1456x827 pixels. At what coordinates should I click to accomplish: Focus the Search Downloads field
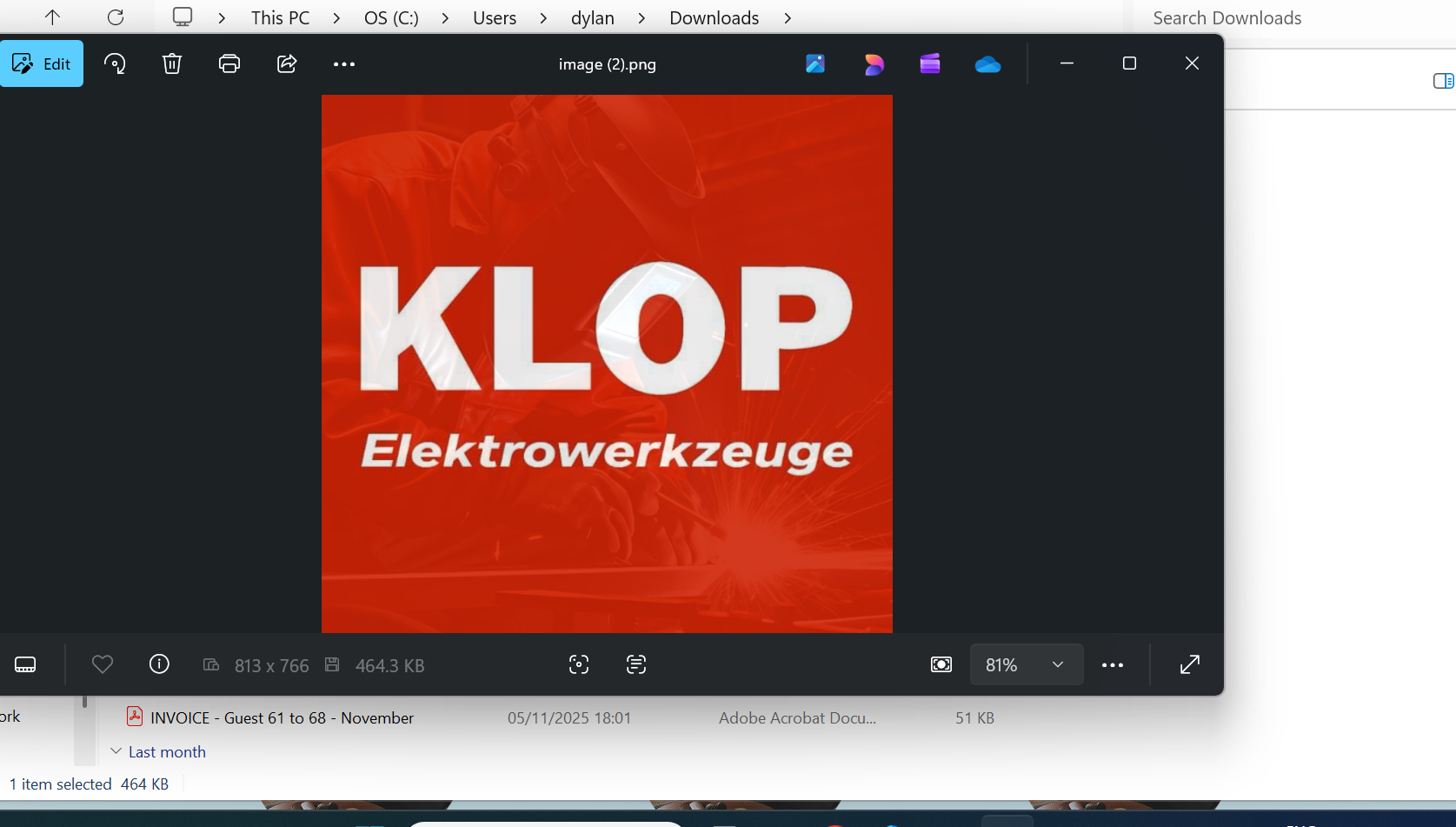[1294, 18]
